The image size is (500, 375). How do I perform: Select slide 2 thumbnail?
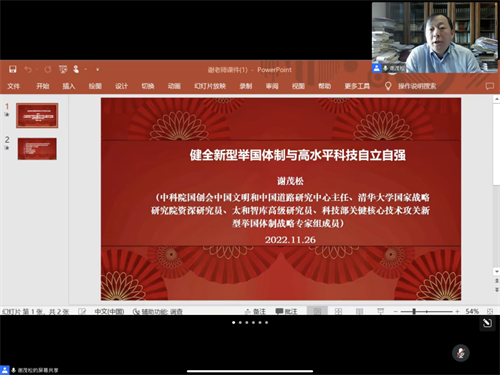pos(37,149)
